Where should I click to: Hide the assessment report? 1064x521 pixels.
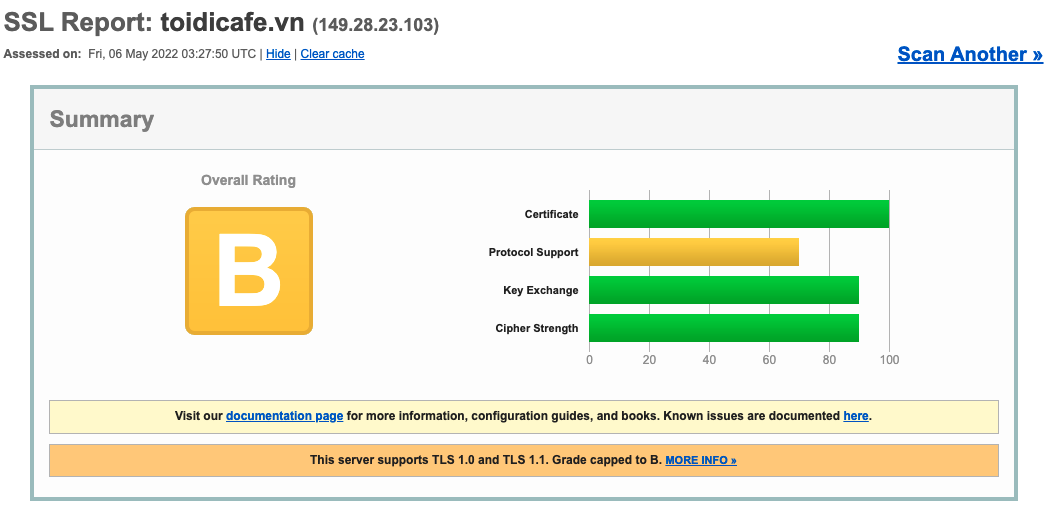[x=278, y=54]
